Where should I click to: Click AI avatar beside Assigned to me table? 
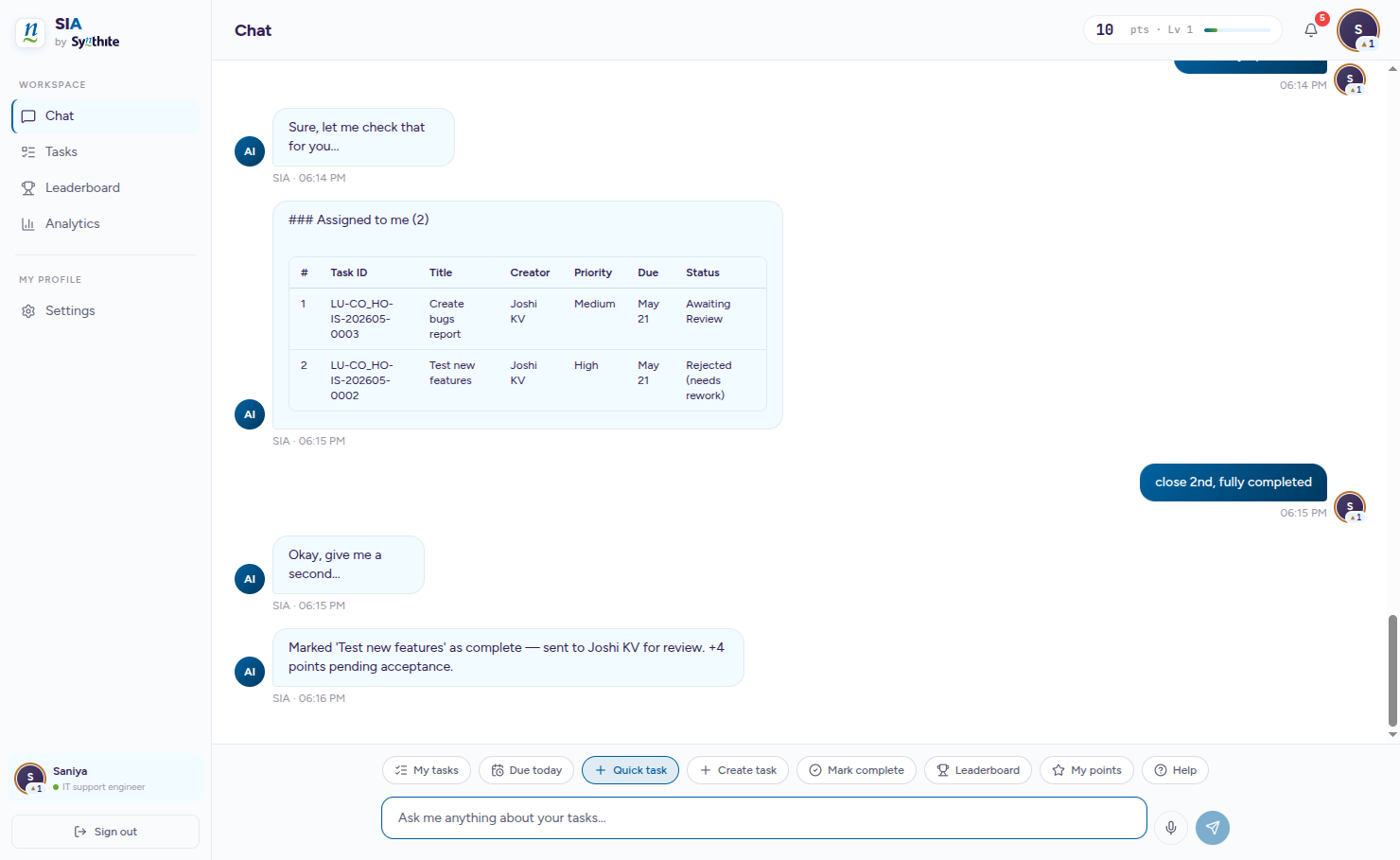tap(250, 414)
